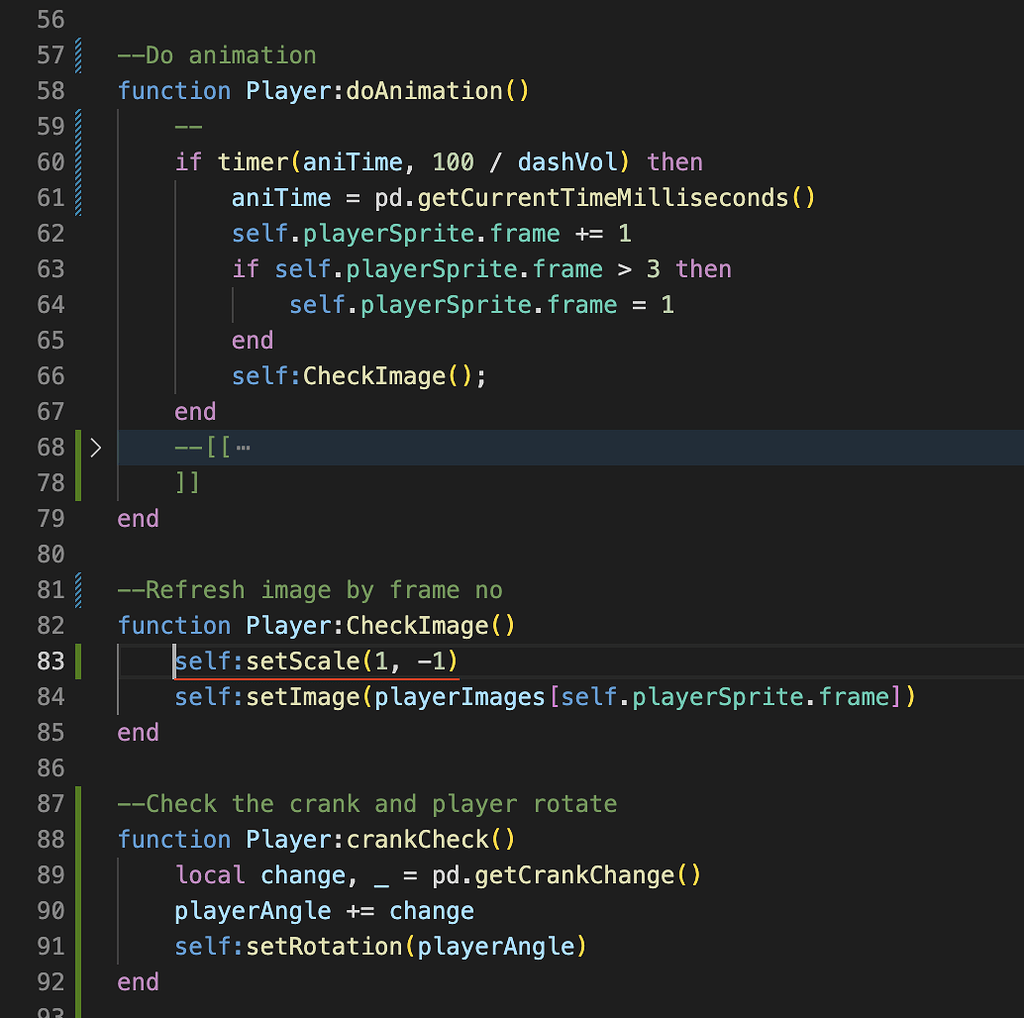
Task: Expand the folded comment block on line 68
Action: pos(96,447)
